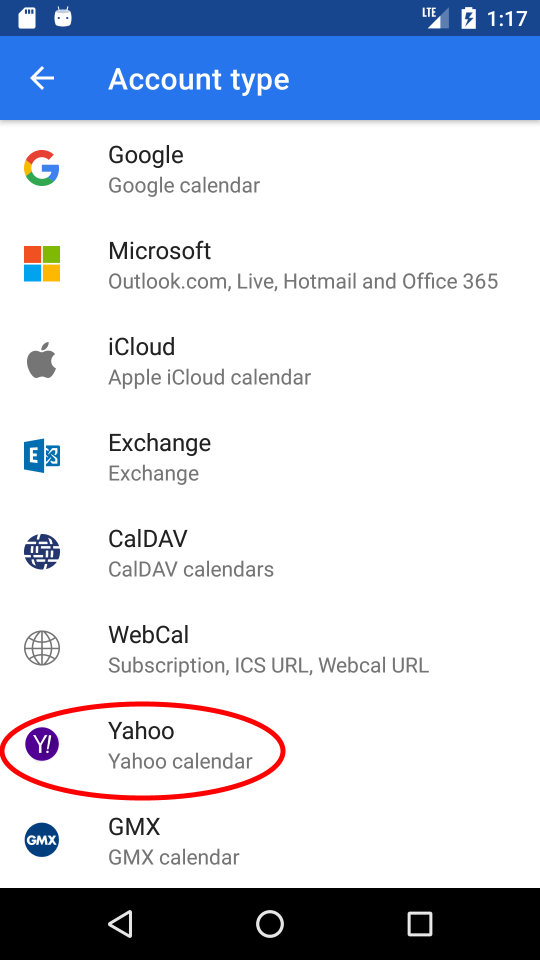Tap the Microsoft four-square logo
Viewport: 540px width, 960px height.
pos(42,264)
